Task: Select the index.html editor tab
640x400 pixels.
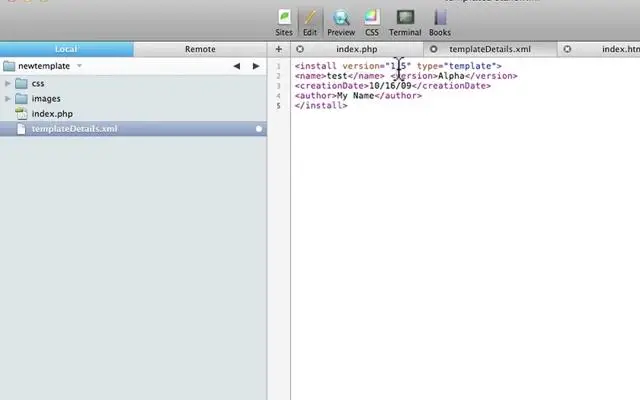Action: [620, 49]
